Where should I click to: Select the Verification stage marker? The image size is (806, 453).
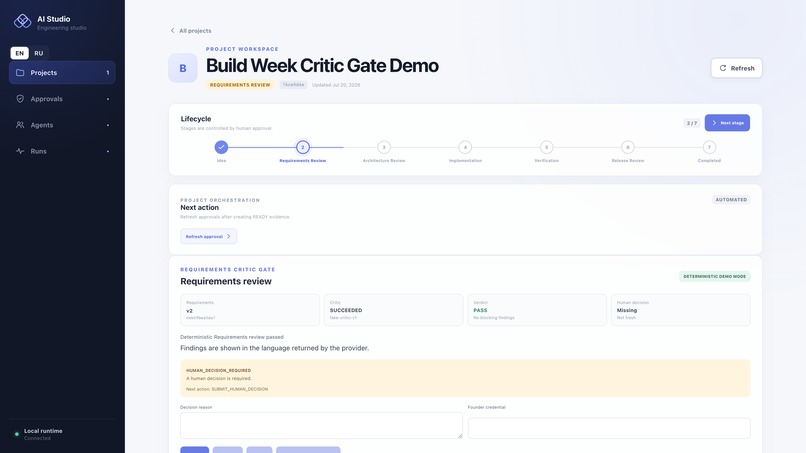click(x=546, y=147)
